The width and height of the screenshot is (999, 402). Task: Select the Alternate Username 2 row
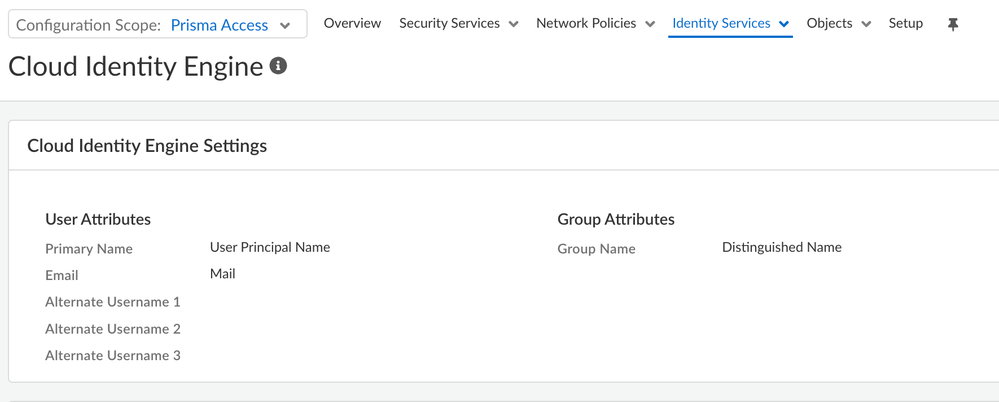(x=113, y=329)
